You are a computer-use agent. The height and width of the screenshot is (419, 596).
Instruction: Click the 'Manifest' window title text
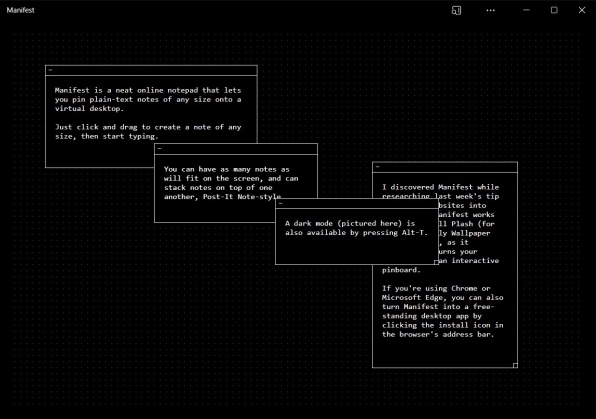[21, 10]
